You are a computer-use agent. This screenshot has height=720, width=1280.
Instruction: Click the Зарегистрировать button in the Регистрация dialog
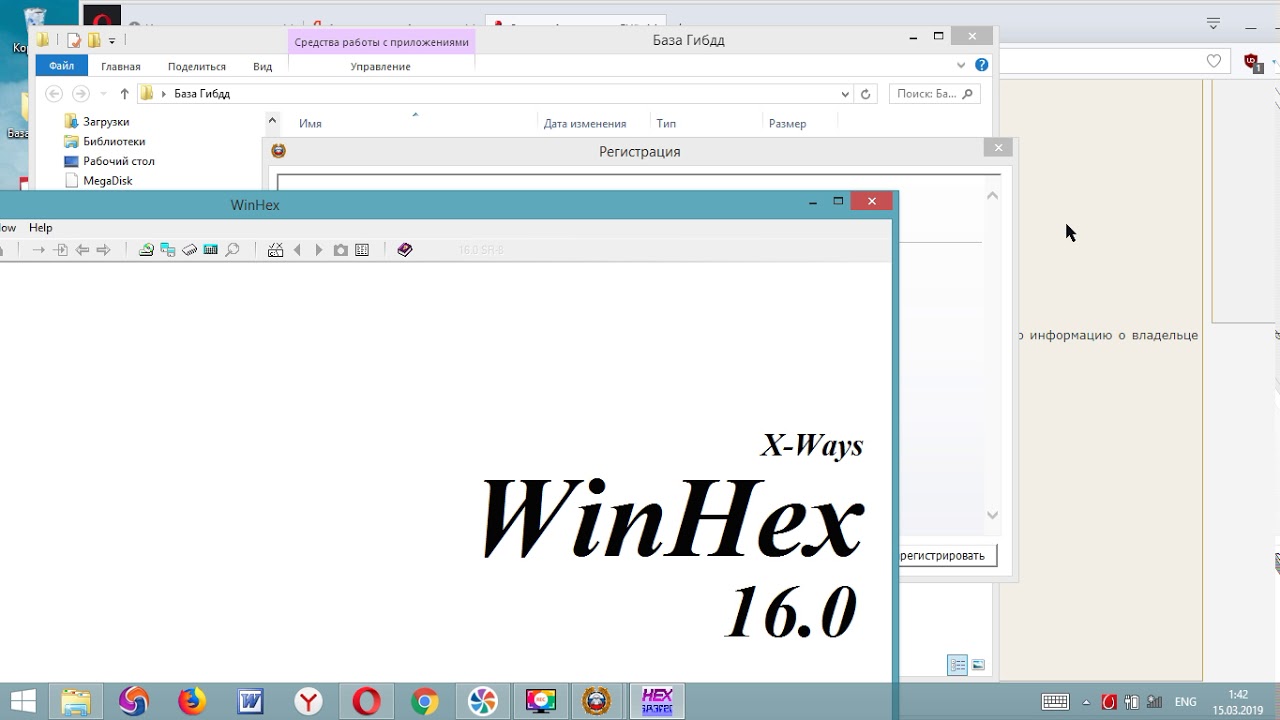946,556
